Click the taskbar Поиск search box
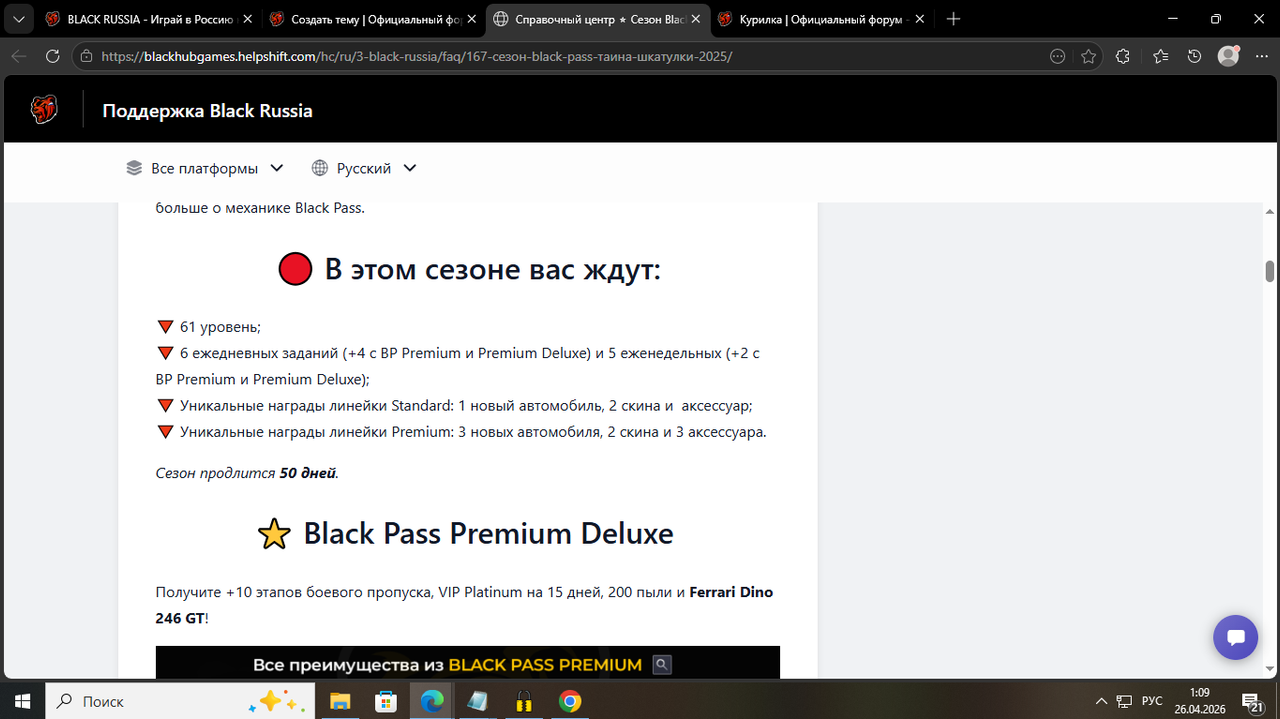Screen dimensions: 1280x719 click(180, 701)
